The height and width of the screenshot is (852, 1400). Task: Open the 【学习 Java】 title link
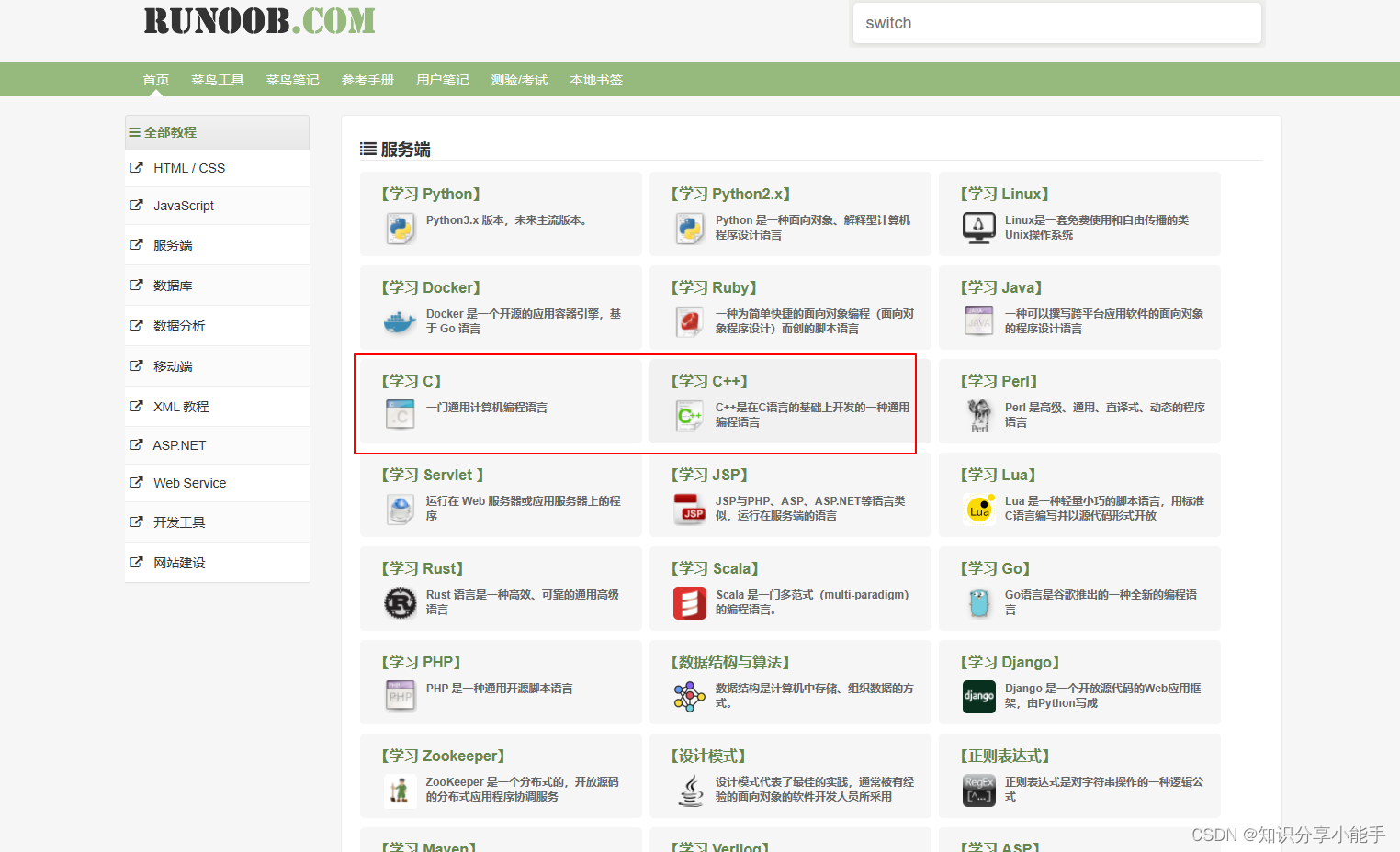click(x=1000, y=287)
